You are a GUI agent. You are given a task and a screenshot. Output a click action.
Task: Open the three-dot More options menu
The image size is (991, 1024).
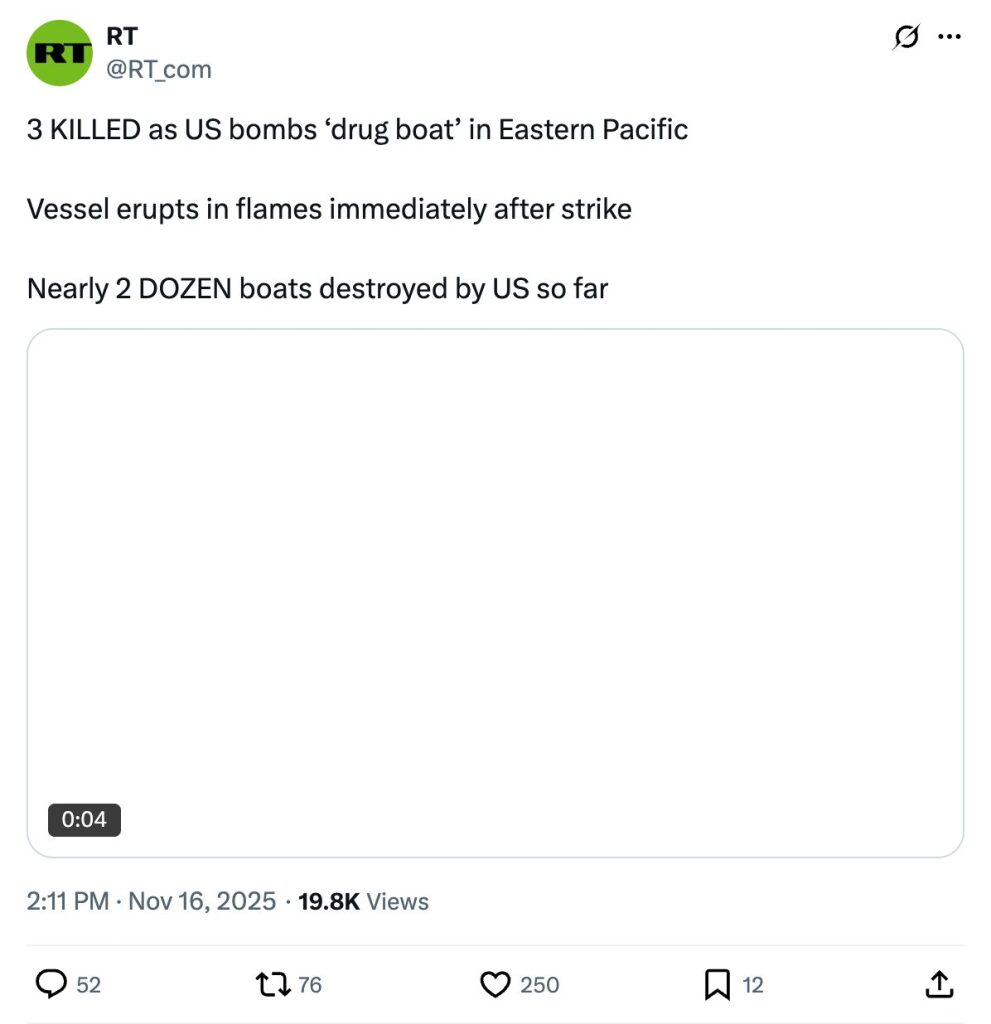[948, 38]
